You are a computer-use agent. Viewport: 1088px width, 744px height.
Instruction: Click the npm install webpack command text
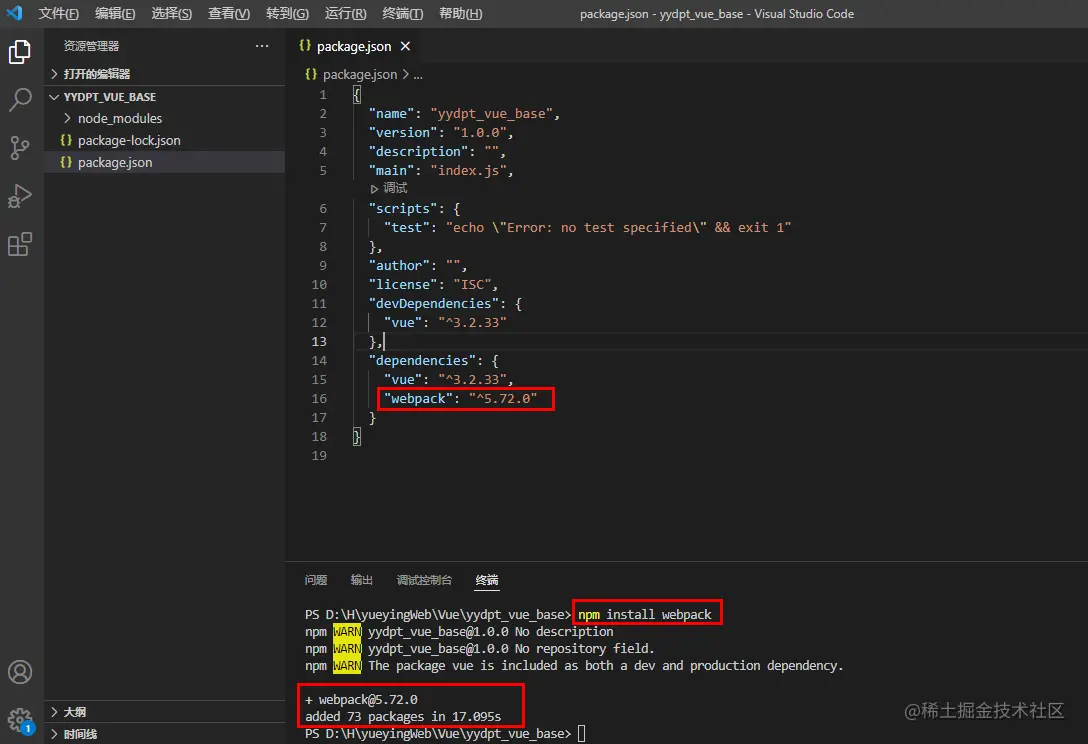[x=645, y=614]
